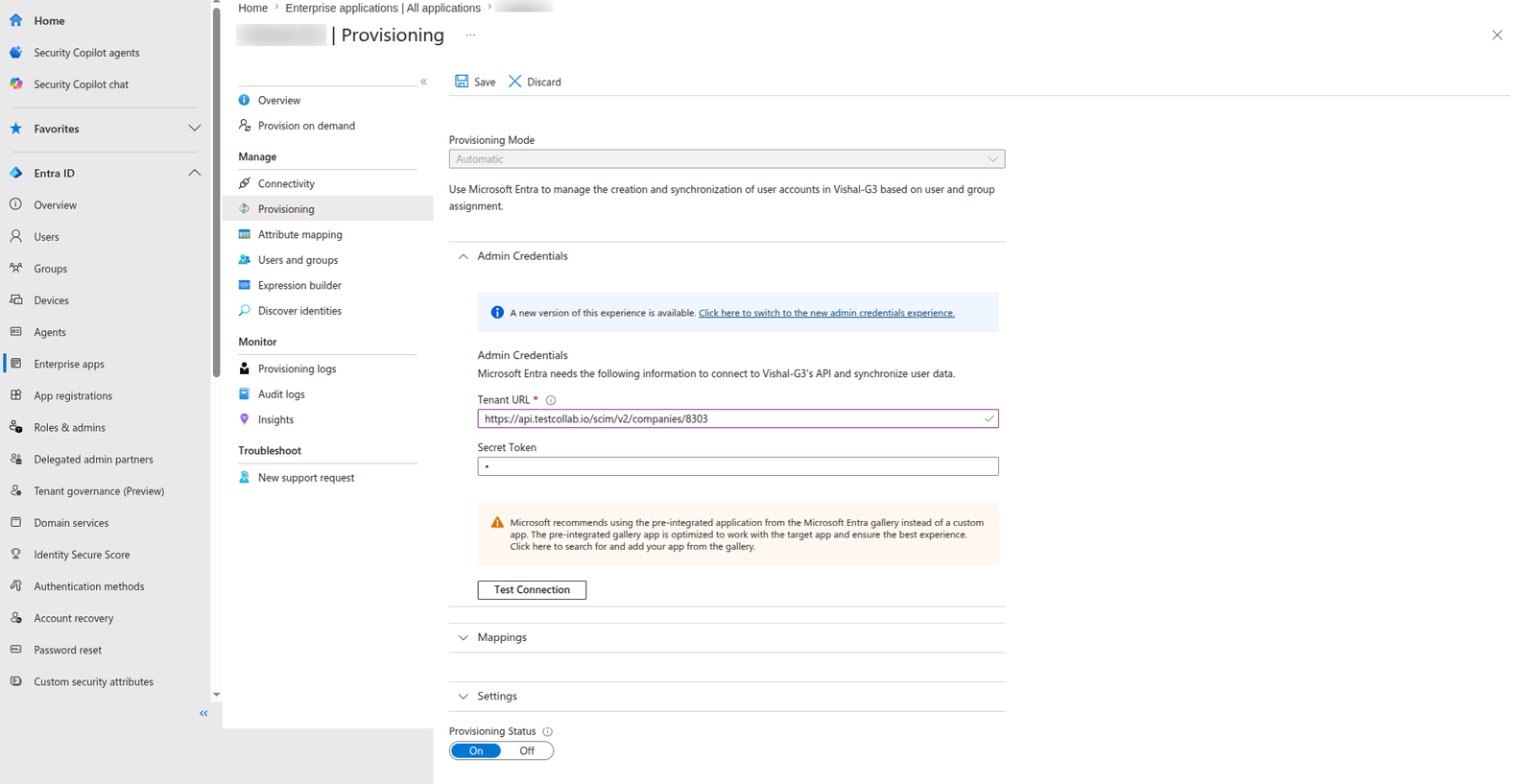Image resolution: width=1526 pixels, height=784 pixels.
Task: Open Expression builder
Action: (299, 285)
